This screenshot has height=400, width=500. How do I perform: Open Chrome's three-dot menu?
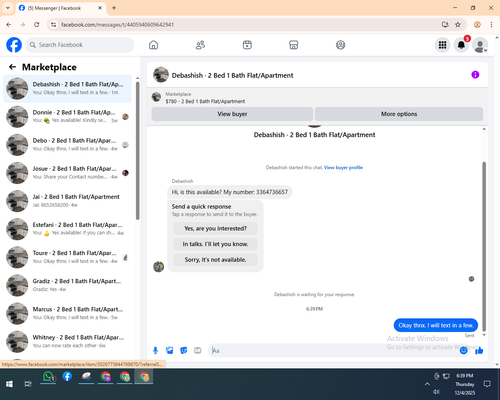pos(491,25)
